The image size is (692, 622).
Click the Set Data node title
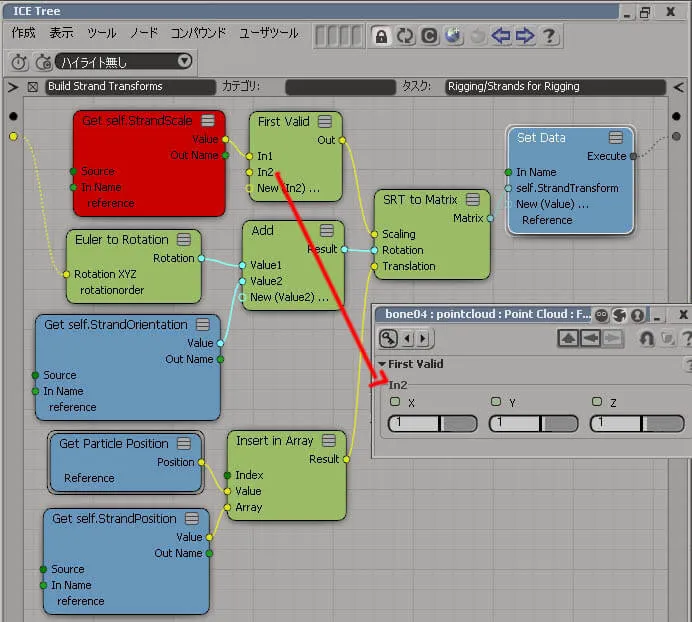coord(541,138)
